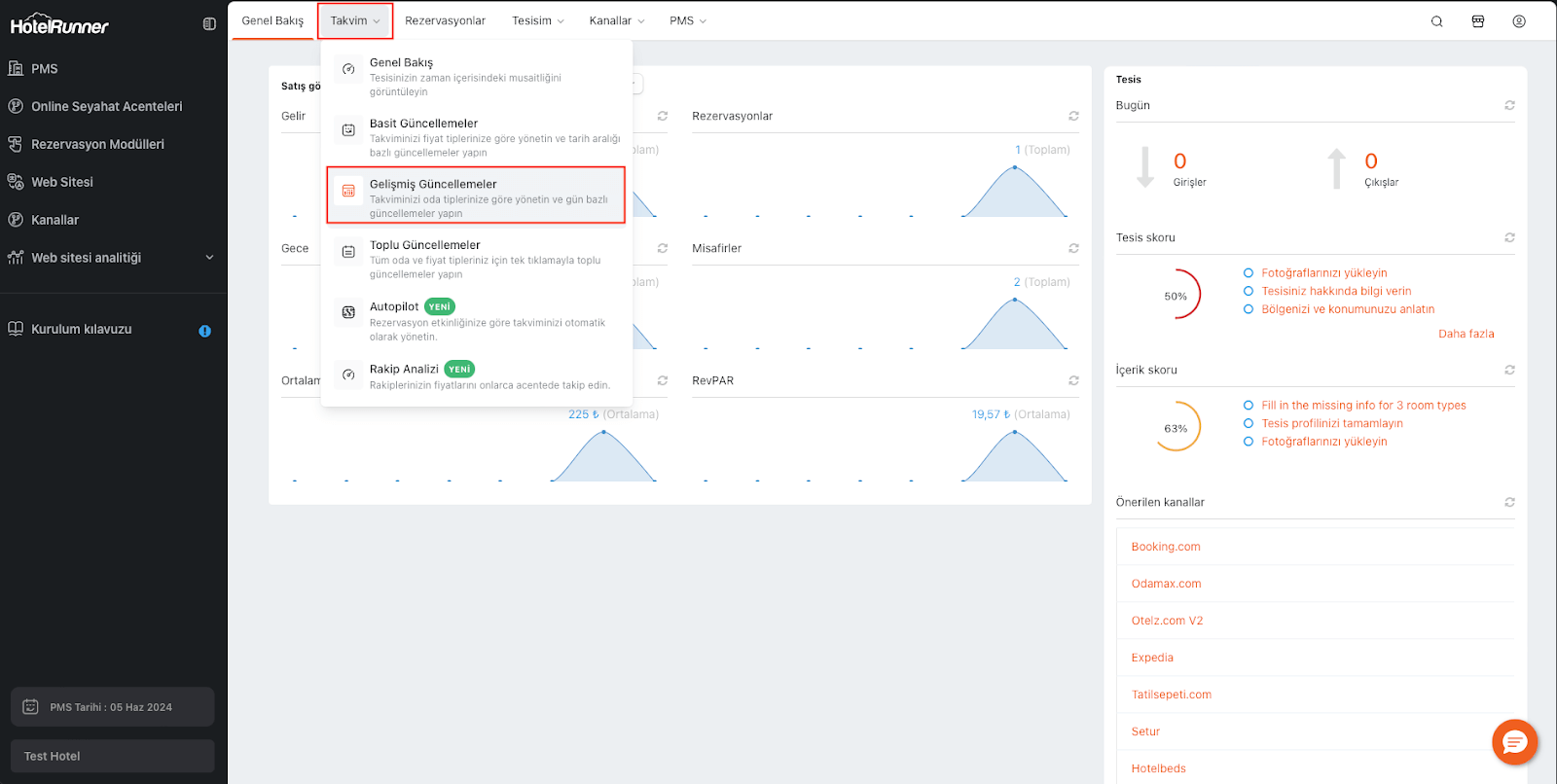Select the 'Fotoğraflarınızı yükleyin' radio under Tesis skoru

click(x=1248, y=273)
